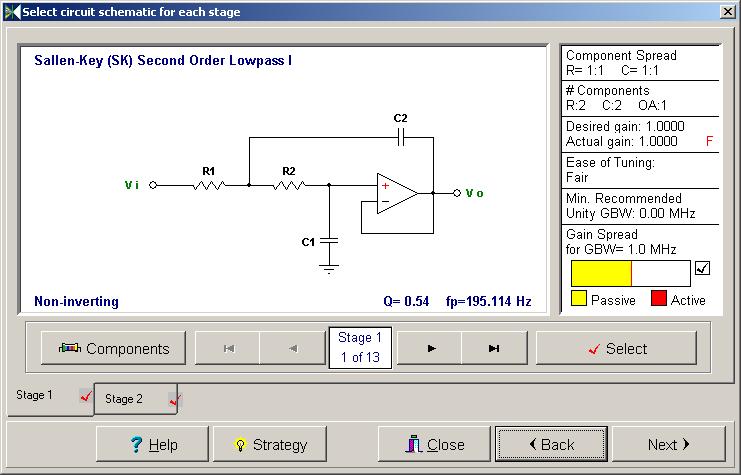741x475 pixels.
Task: Open the Components button
Action: click(113, 348)
